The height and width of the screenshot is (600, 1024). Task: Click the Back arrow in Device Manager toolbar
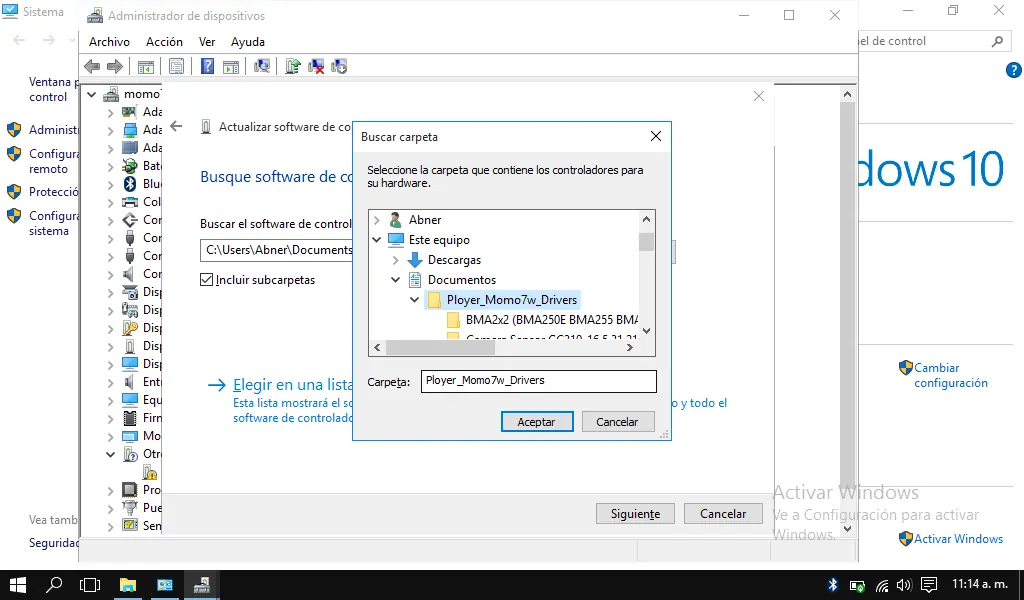pyautogui.click(x=92, y=66)
